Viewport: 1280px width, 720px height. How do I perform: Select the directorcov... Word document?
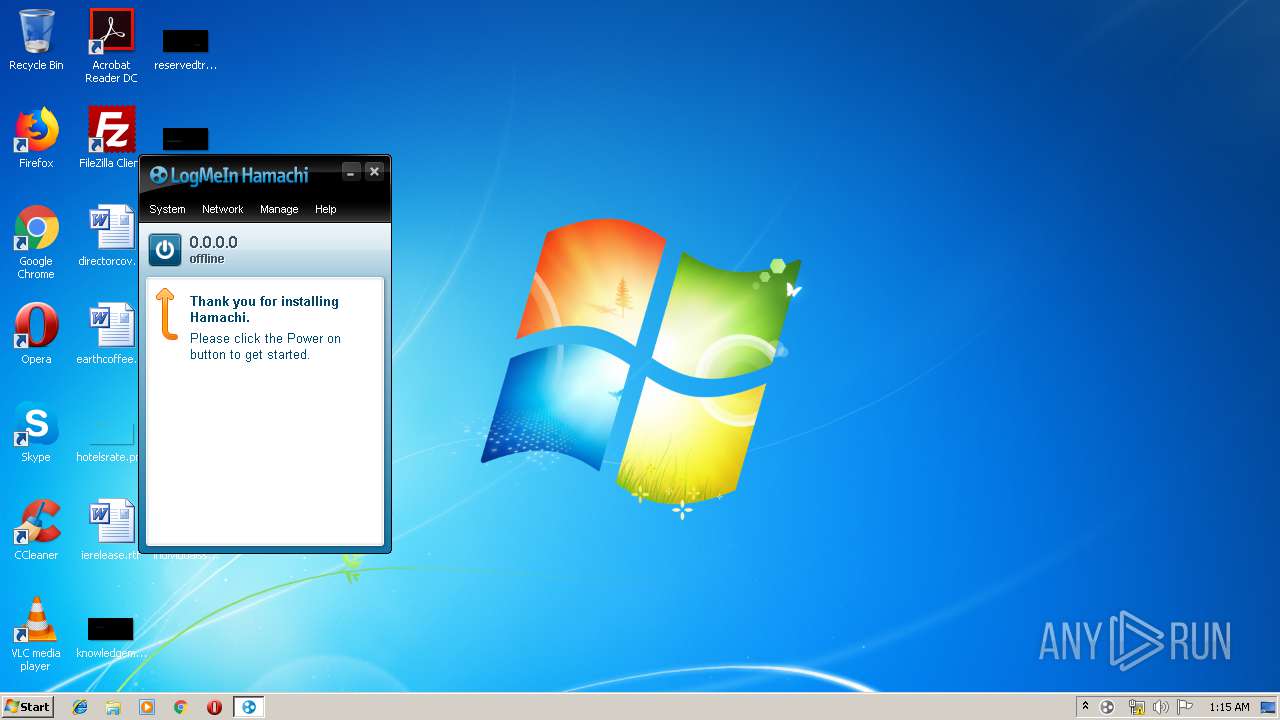pos(110,236)
